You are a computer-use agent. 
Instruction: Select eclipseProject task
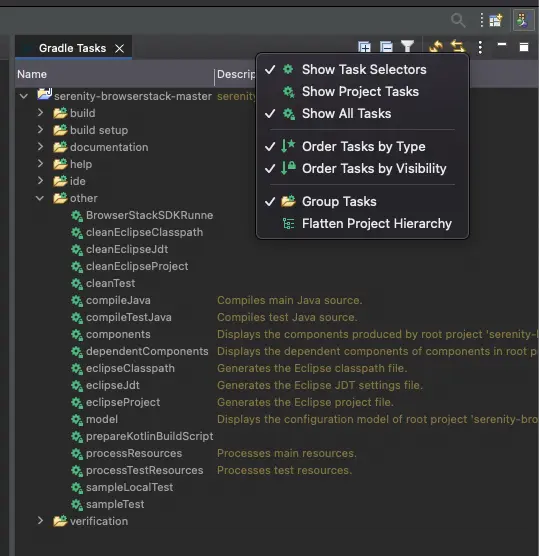pos(123,403)
